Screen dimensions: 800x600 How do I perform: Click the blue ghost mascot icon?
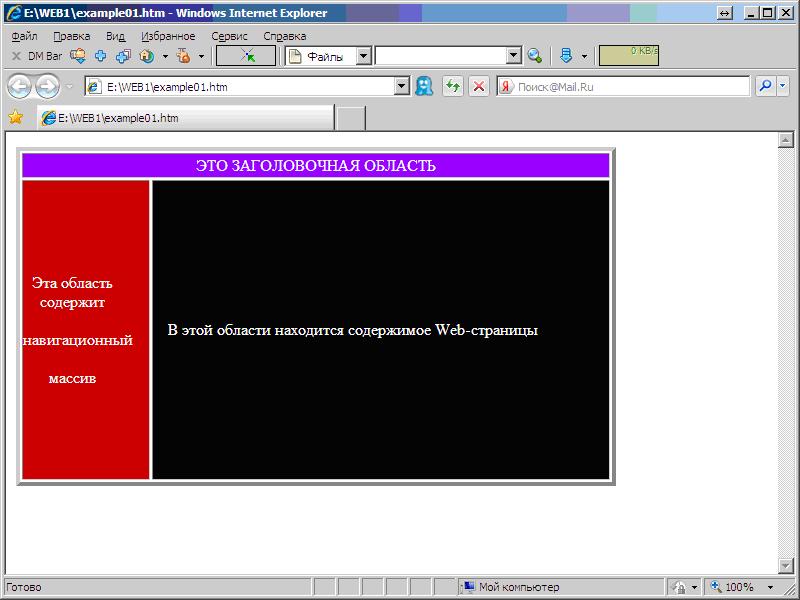point(424,86)
